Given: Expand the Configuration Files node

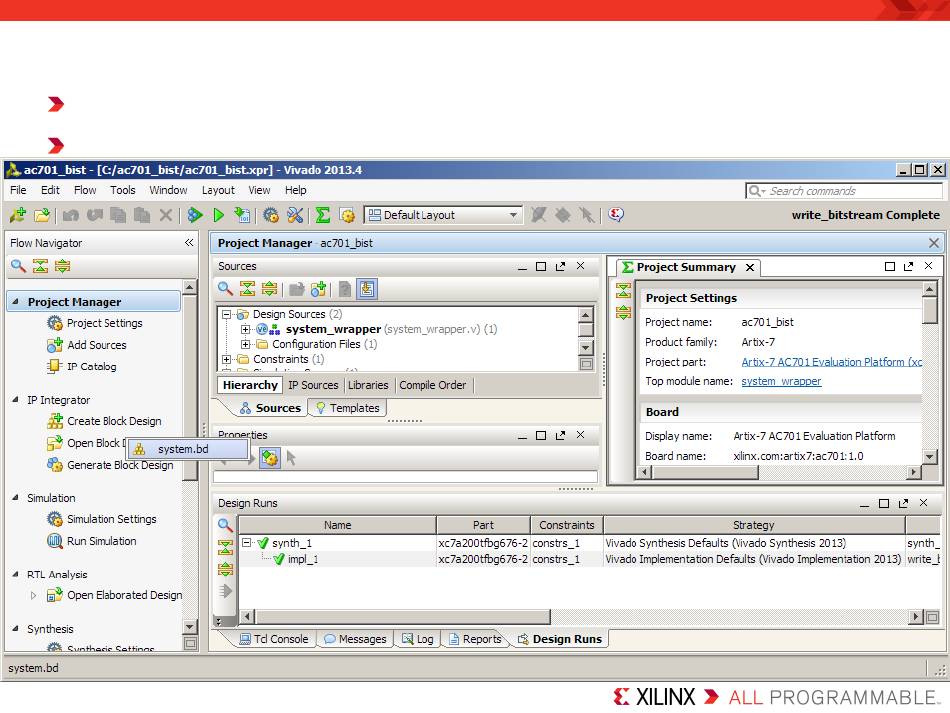Looking at the screenshot, I should tap(245, 344).
